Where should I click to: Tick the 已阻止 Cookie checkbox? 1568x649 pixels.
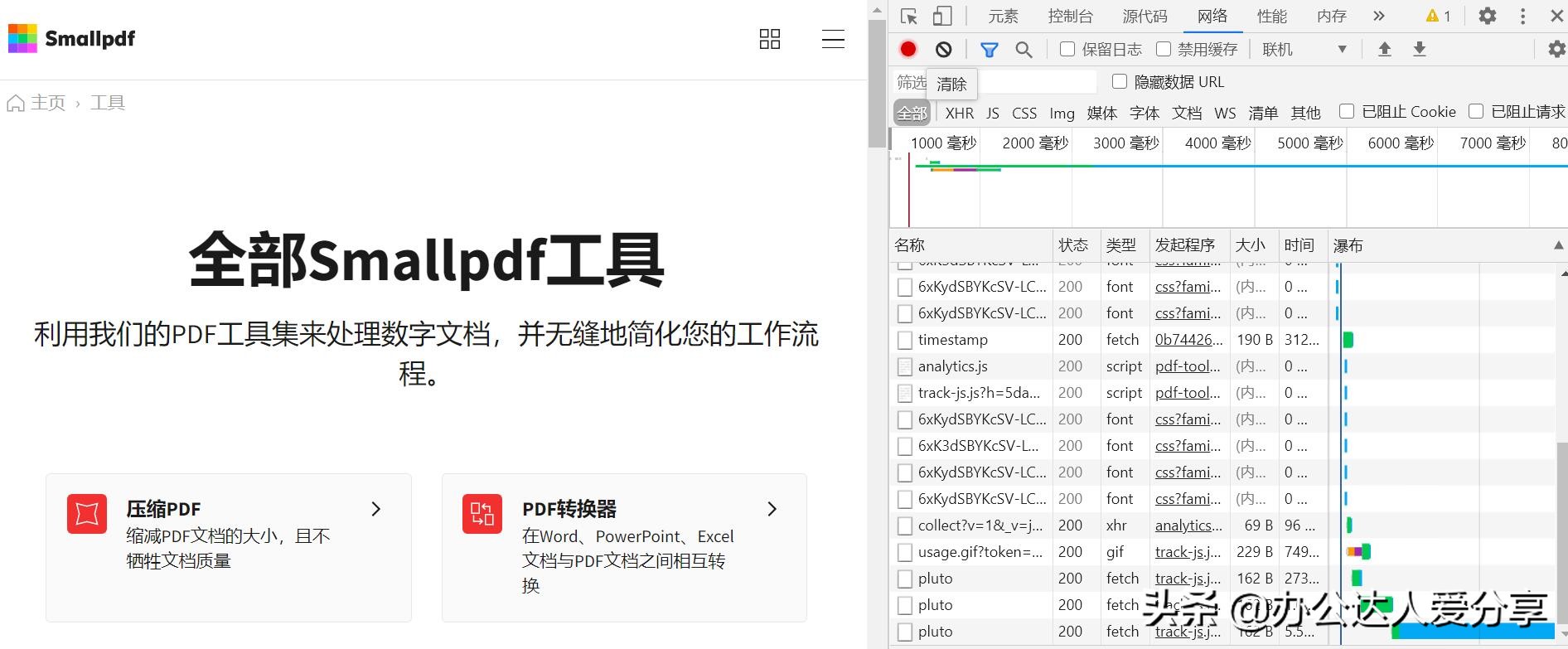click(x=1347, y=111)
